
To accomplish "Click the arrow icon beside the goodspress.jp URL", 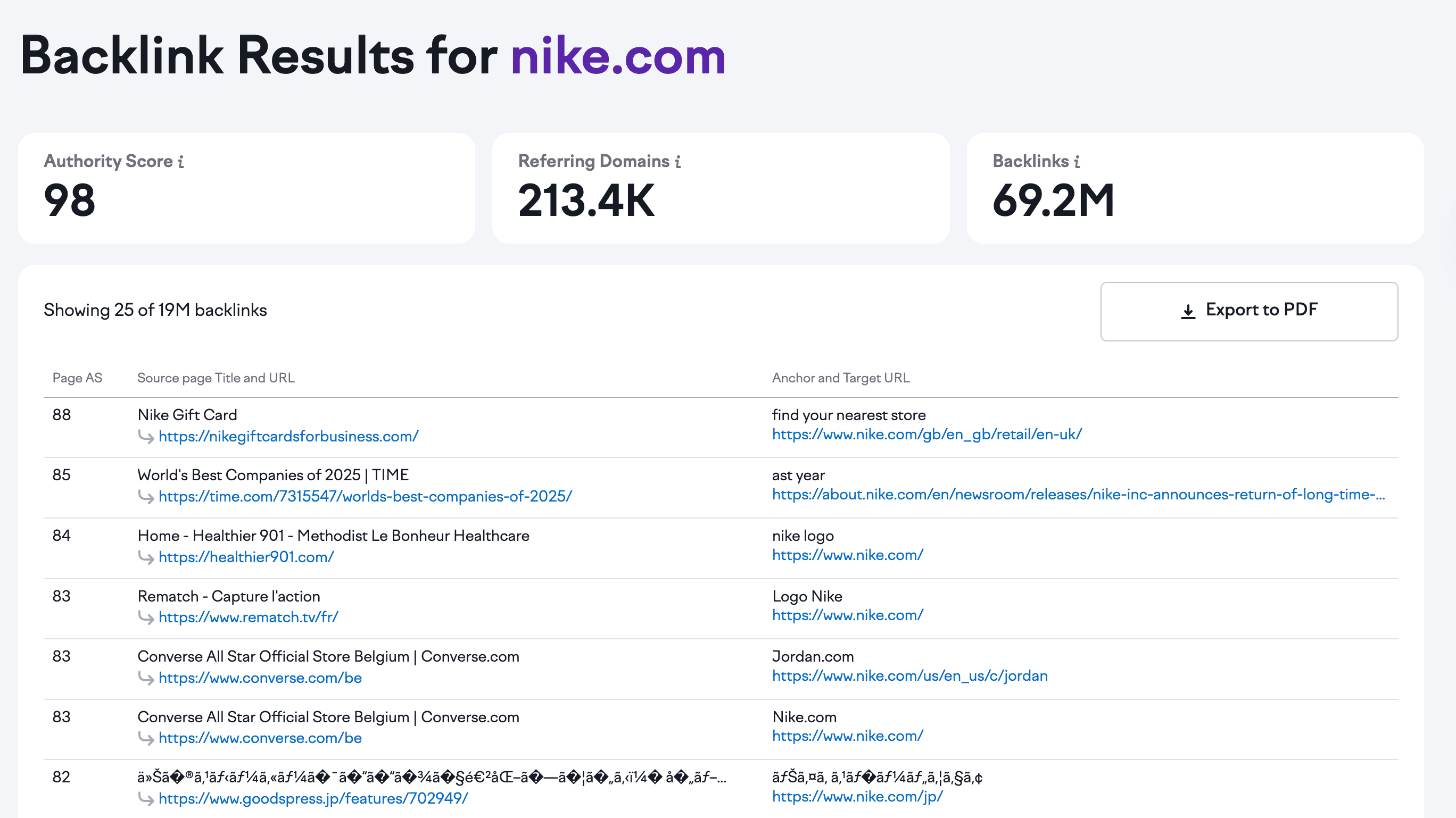I will click(146, 800).
